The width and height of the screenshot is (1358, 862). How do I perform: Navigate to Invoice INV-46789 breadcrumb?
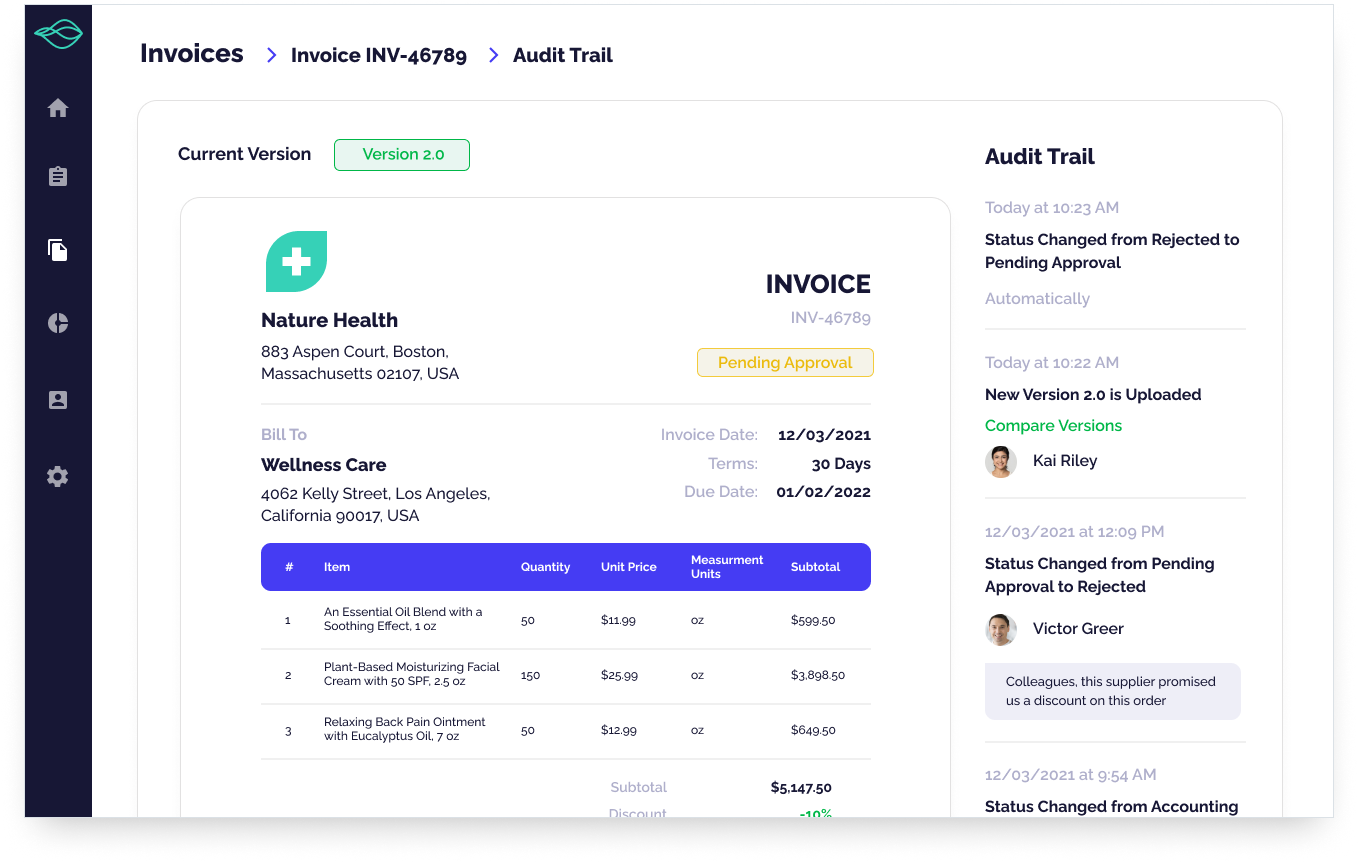tap(378, 56)
